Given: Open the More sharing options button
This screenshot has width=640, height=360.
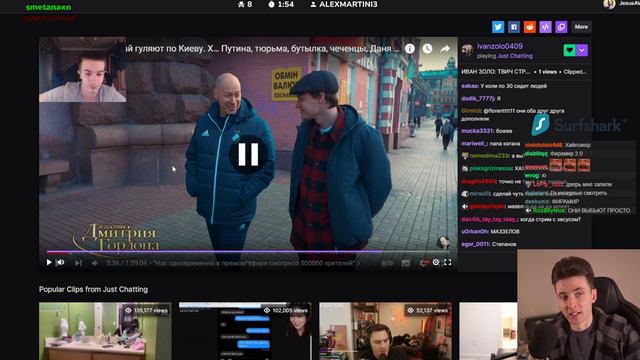Looking at the screenshot, I should [581, 27].
